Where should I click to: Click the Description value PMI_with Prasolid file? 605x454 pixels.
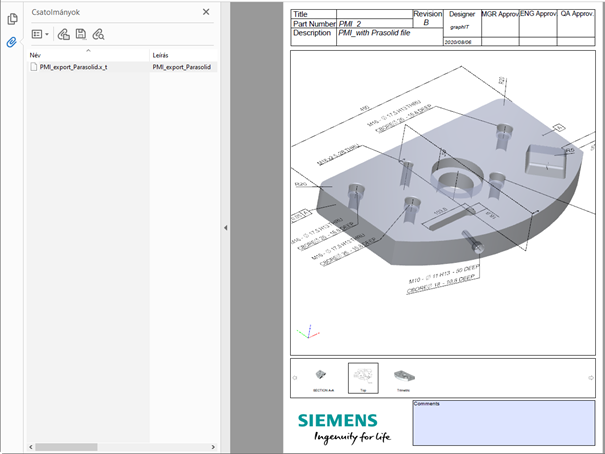pos(374,33)
